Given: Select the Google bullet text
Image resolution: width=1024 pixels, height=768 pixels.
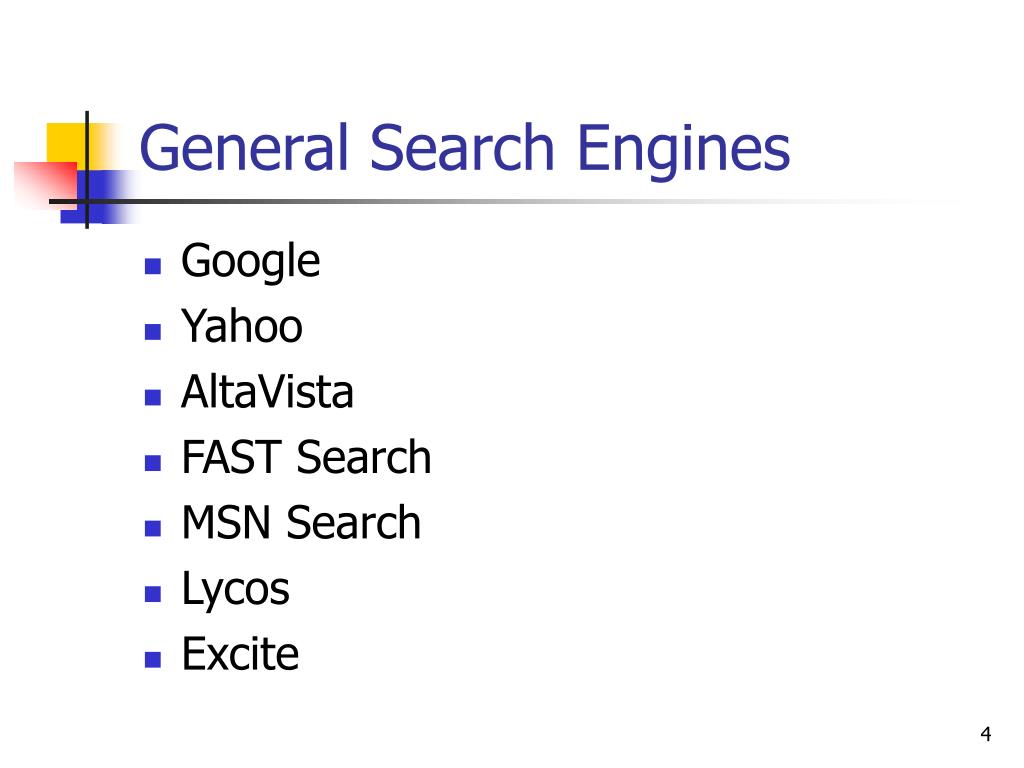Looking at the screenshot, I should pyautogui.click(x=250, y=261).
